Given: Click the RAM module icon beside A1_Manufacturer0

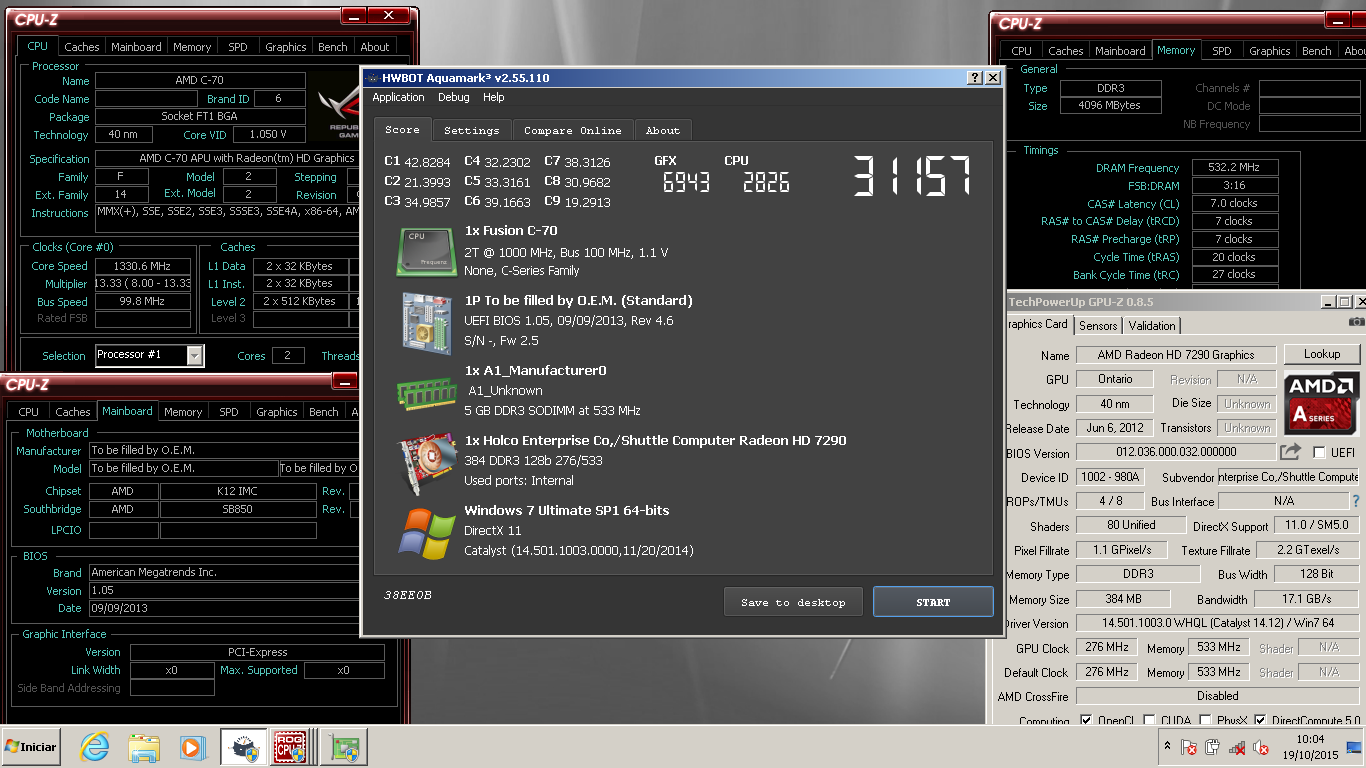Looking at the screenshot, I should (x=427, y=392).
